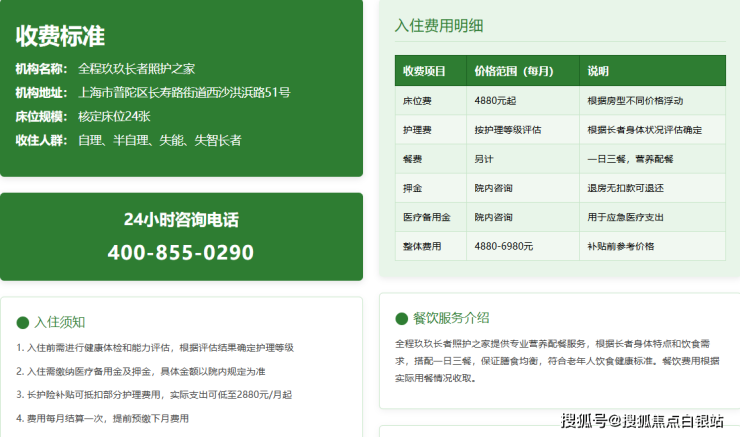Click the green bullet beside 入住须知
This screenshot has width=740, height=437.
click(x=23, y=323)
